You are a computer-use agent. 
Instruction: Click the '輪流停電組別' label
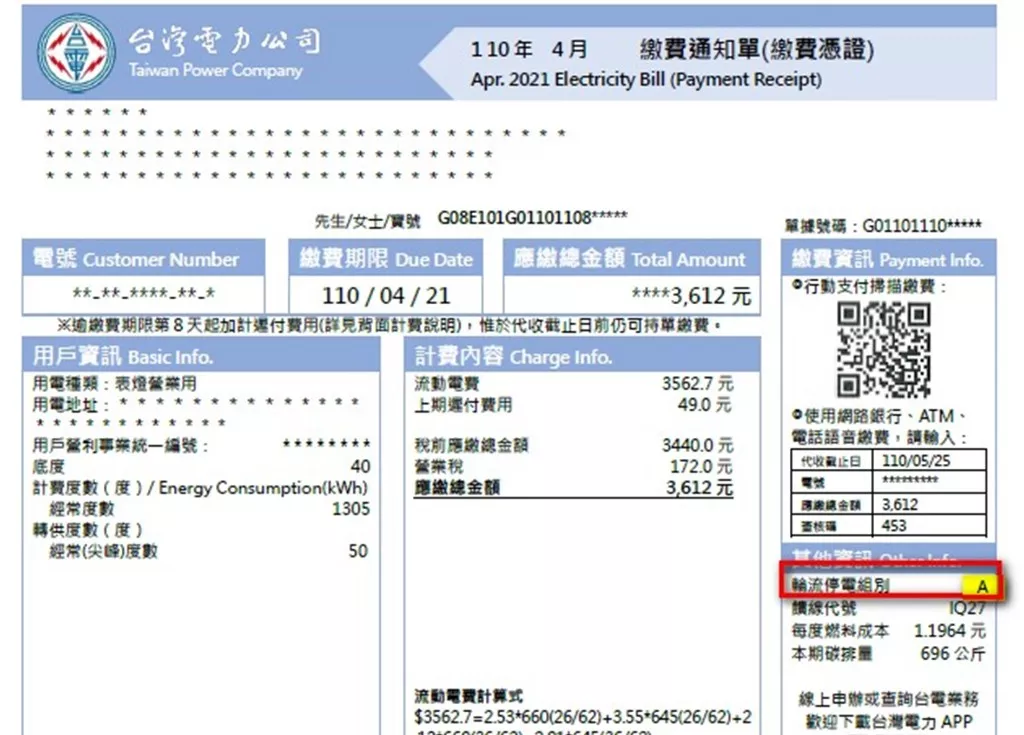point(840,585)
